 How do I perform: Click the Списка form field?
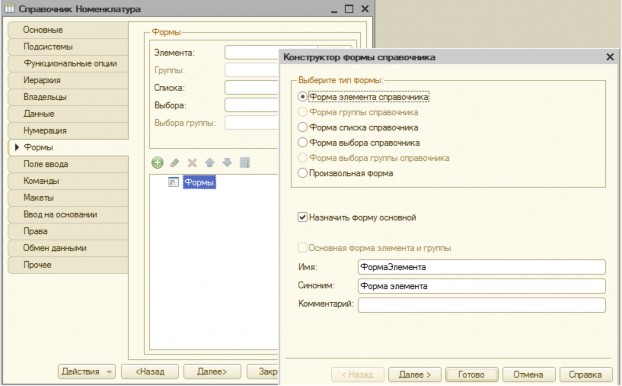[x=251, y=87]
